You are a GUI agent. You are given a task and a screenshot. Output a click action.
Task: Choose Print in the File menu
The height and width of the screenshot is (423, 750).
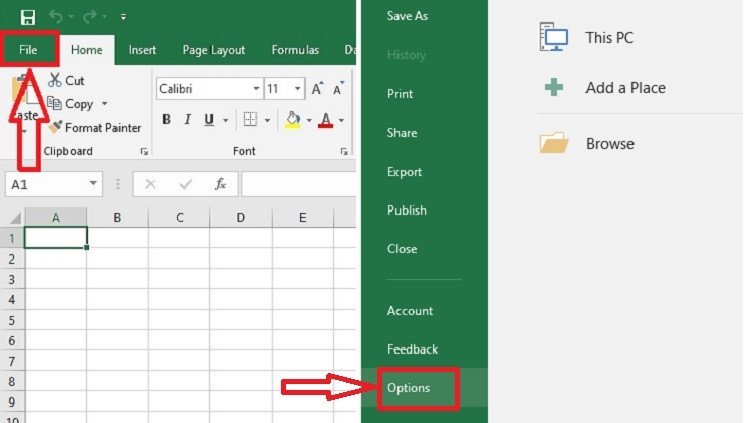pos(400,94)
